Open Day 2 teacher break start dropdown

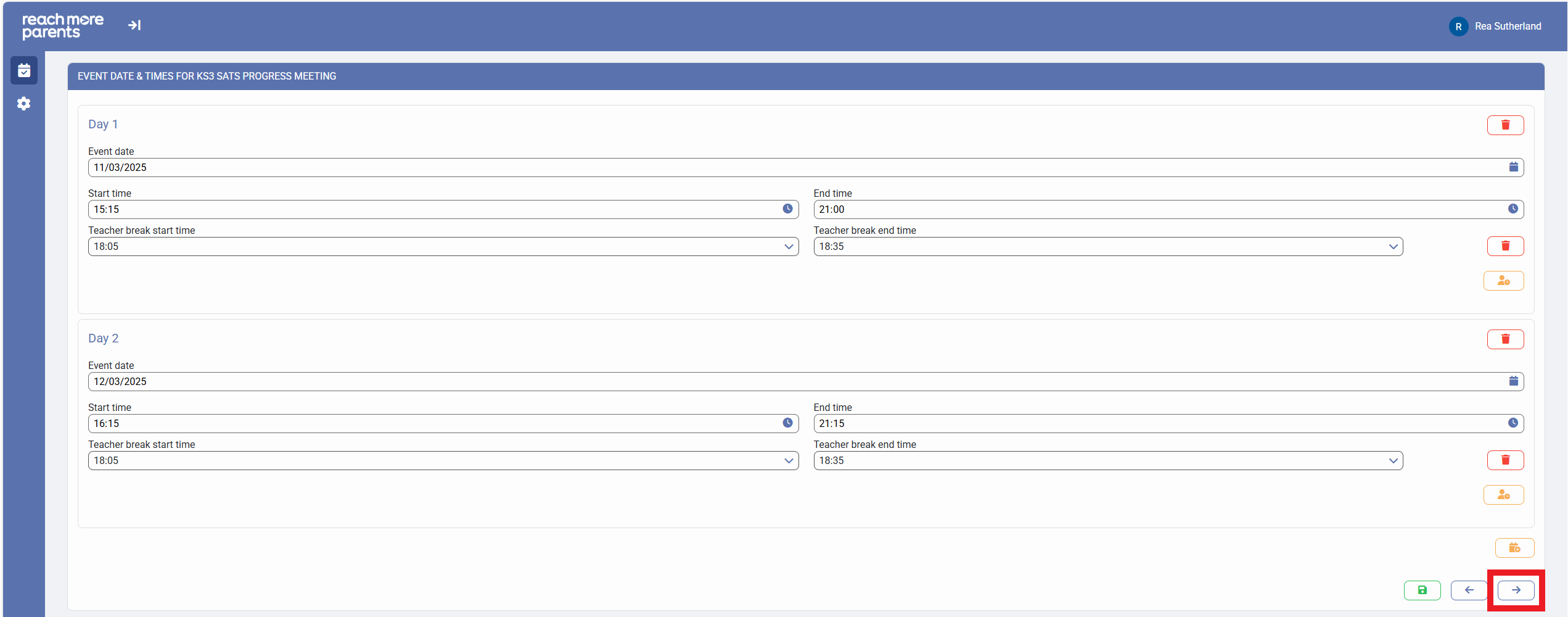443,461
